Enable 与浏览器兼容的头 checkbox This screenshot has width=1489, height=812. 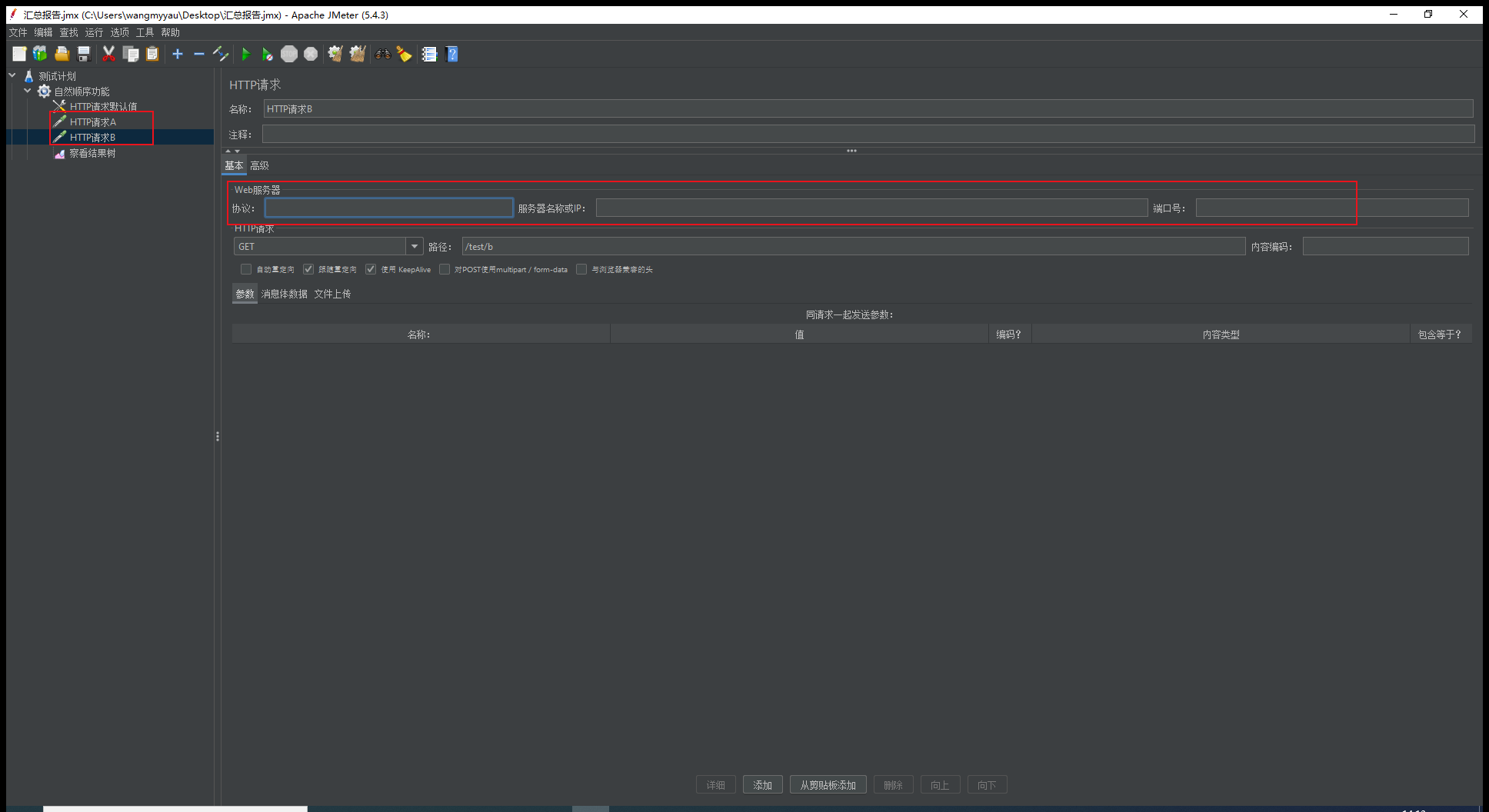click(581, 269)
